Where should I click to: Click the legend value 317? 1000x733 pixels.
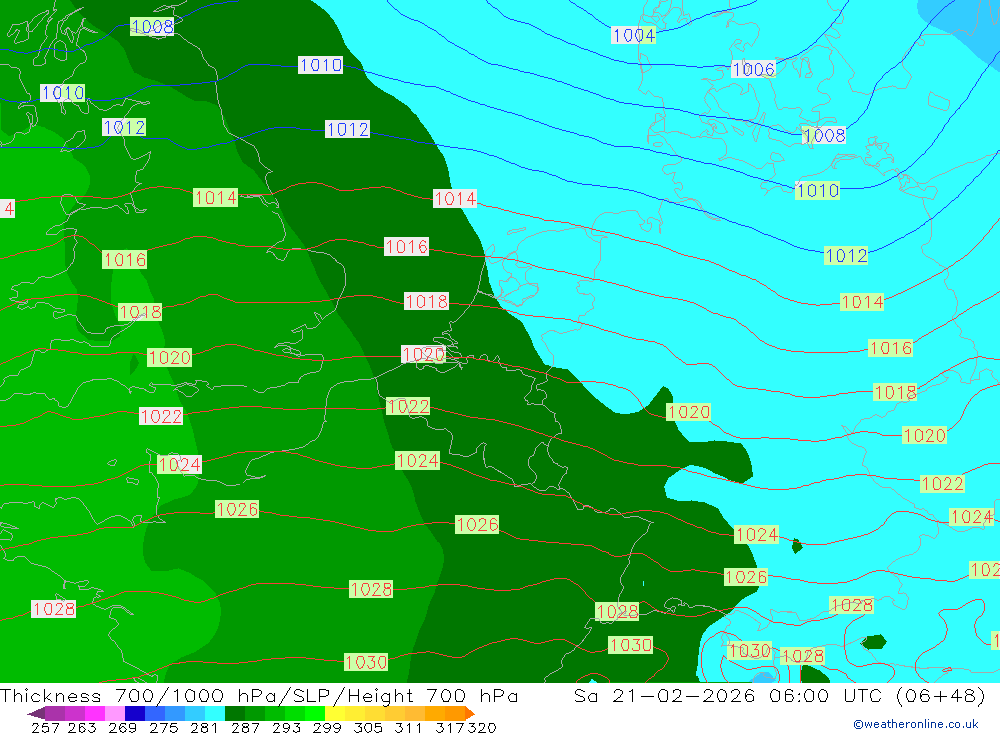tap(450, 727)
